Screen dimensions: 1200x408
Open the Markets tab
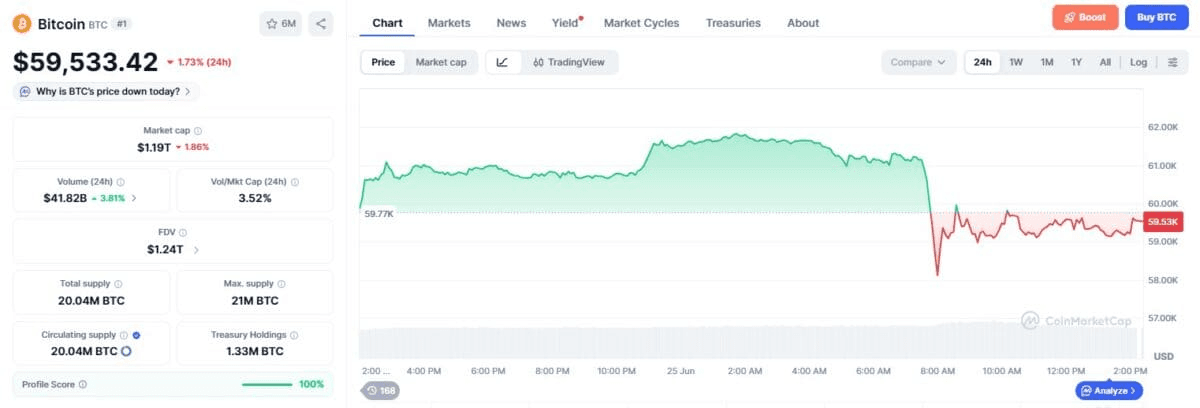(x=449, y=23)
